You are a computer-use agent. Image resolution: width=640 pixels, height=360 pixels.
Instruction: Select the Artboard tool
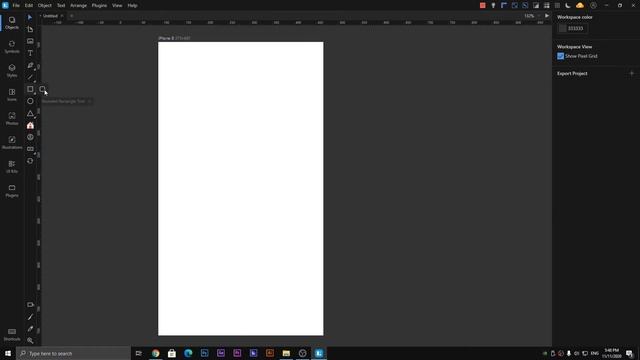[30, 29]
